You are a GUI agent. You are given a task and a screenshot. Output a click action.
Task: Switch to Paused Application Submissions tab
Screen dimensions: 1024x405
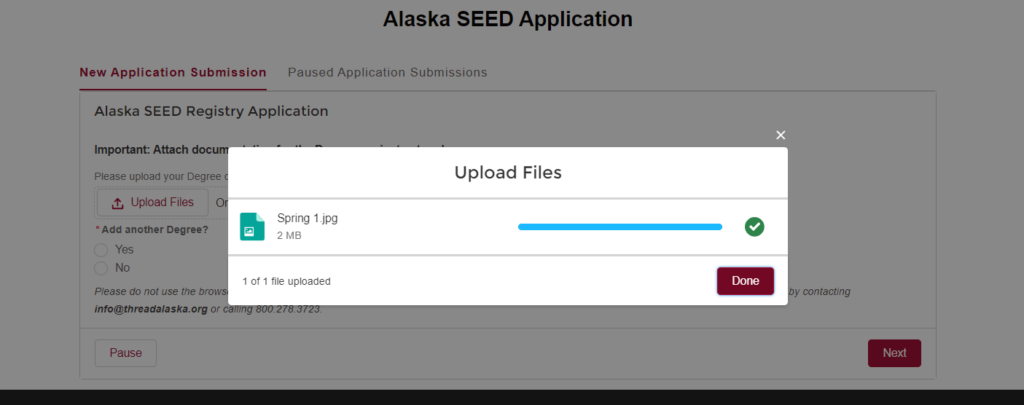(387, 73)
